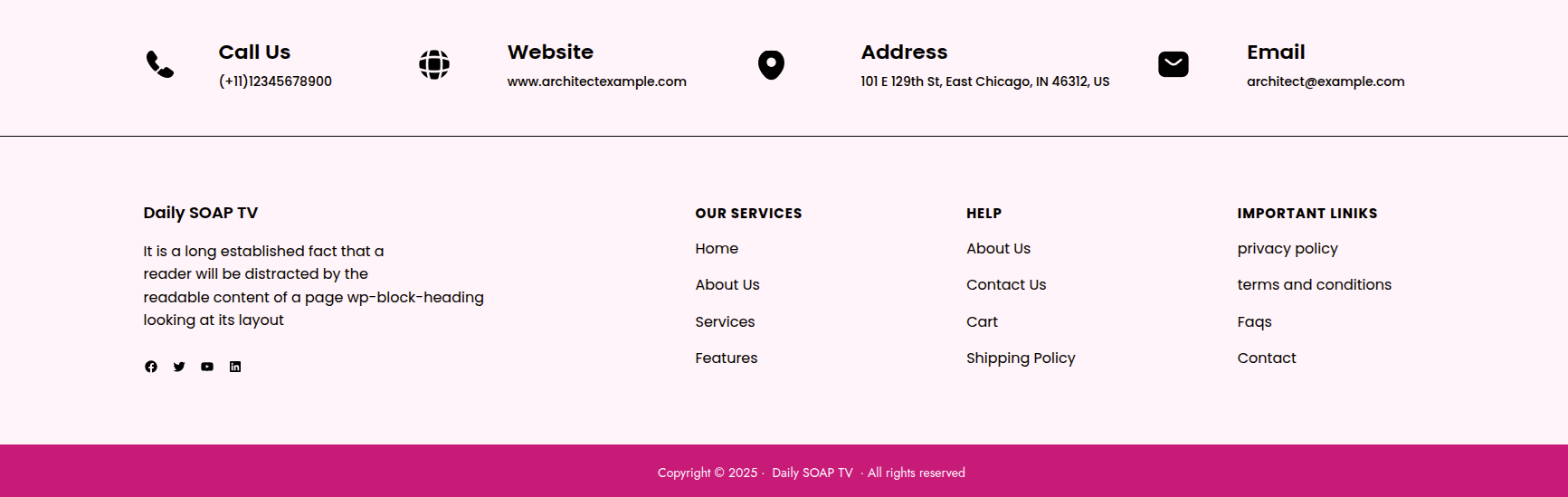This screenshot has width=1568, height=497.
Task: Click the architect@example.com email address
Action: point(1326,81)
